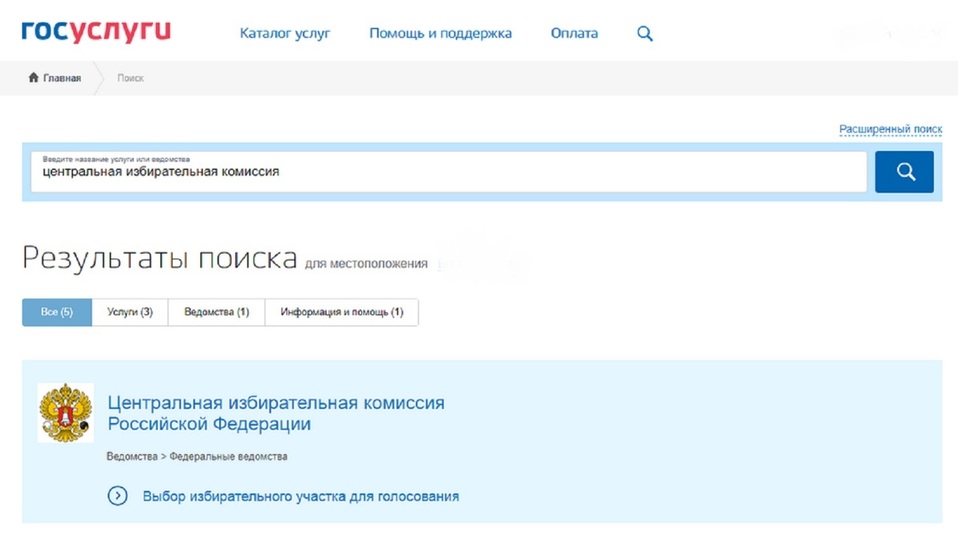Select the Все (5) tab
Image resolution: width=958 pixels, height=539 pixels.
[57, 312]
